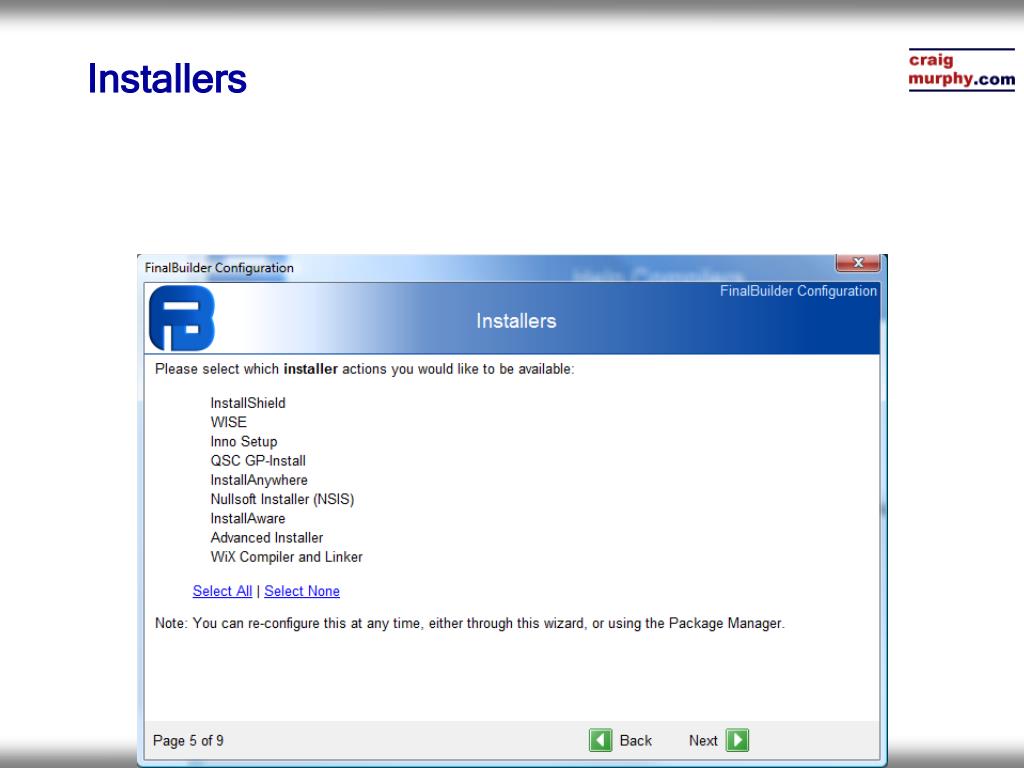Click the green Back arrow icon
Image resolution: width=1024 pixels, height=768 pixels.
tap(600, 740)
